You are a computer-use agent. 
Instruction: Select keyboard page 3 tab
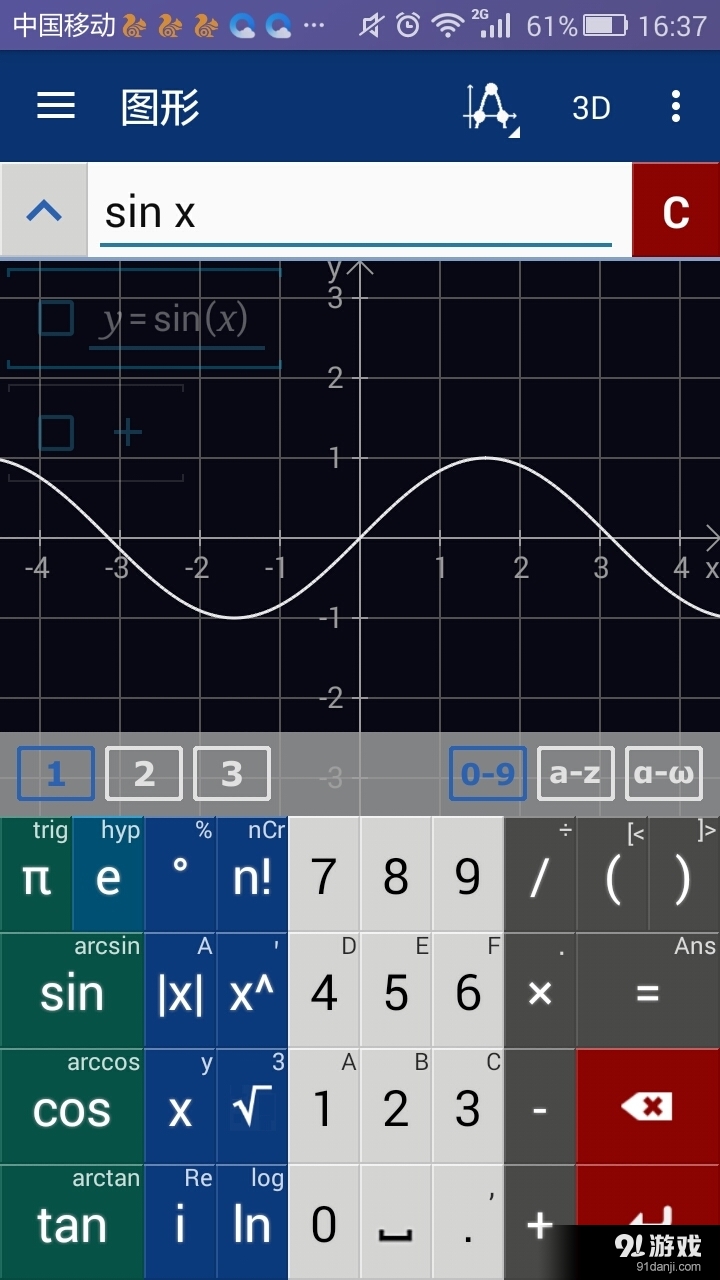[232, 774]
